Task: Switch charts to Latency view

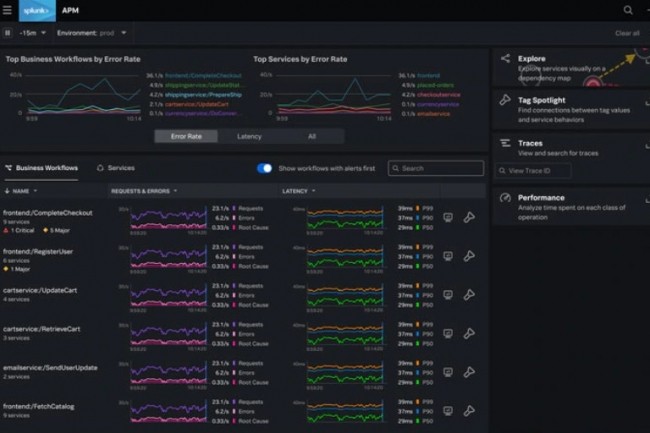Action: (249, 136)
